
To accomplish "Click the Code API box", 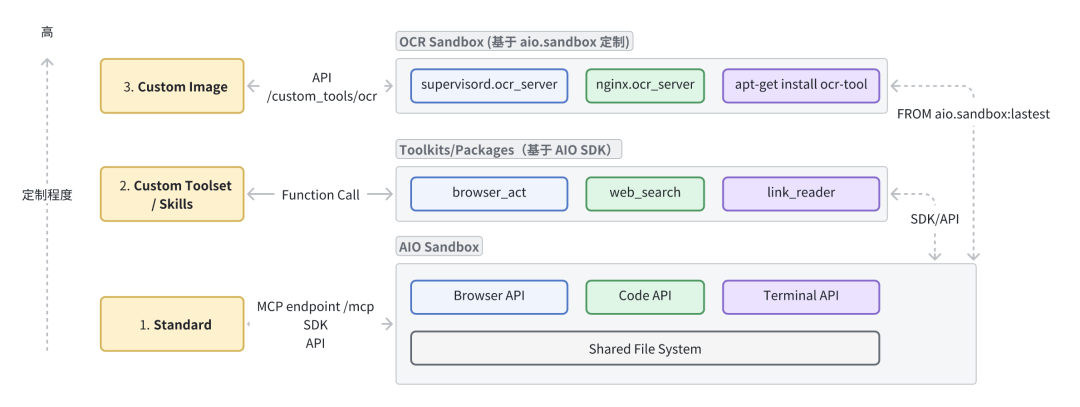I will (x=645, y=297).
